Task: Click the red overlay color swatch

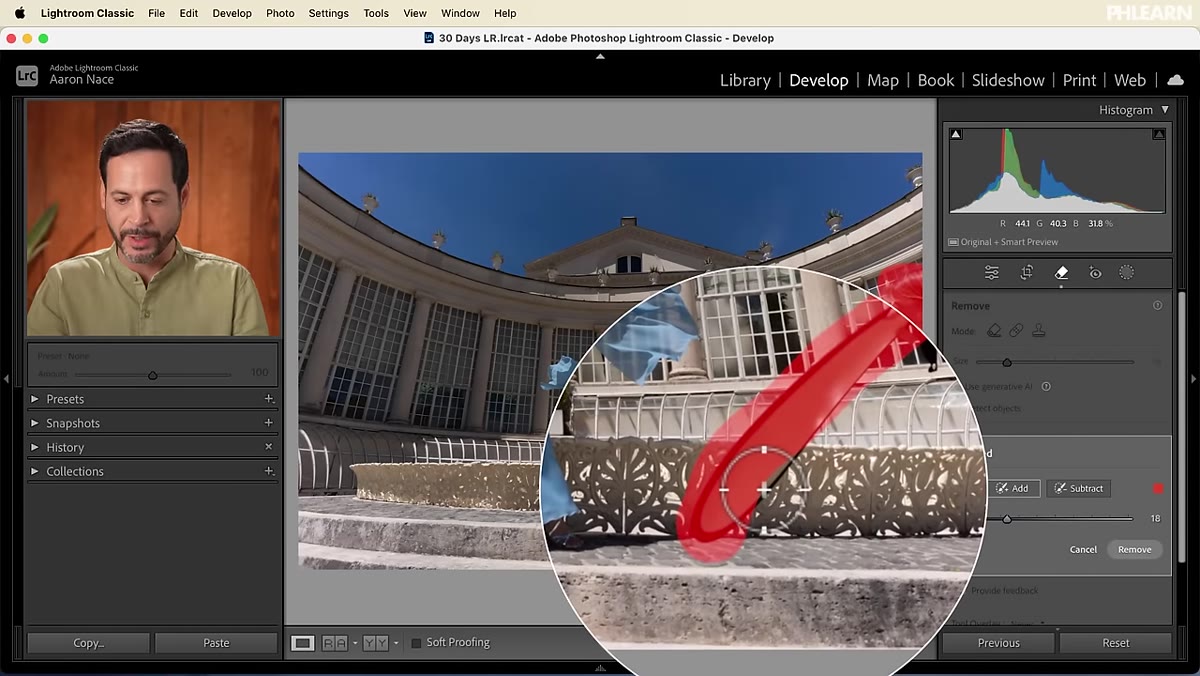Action: click(1158, 488)
